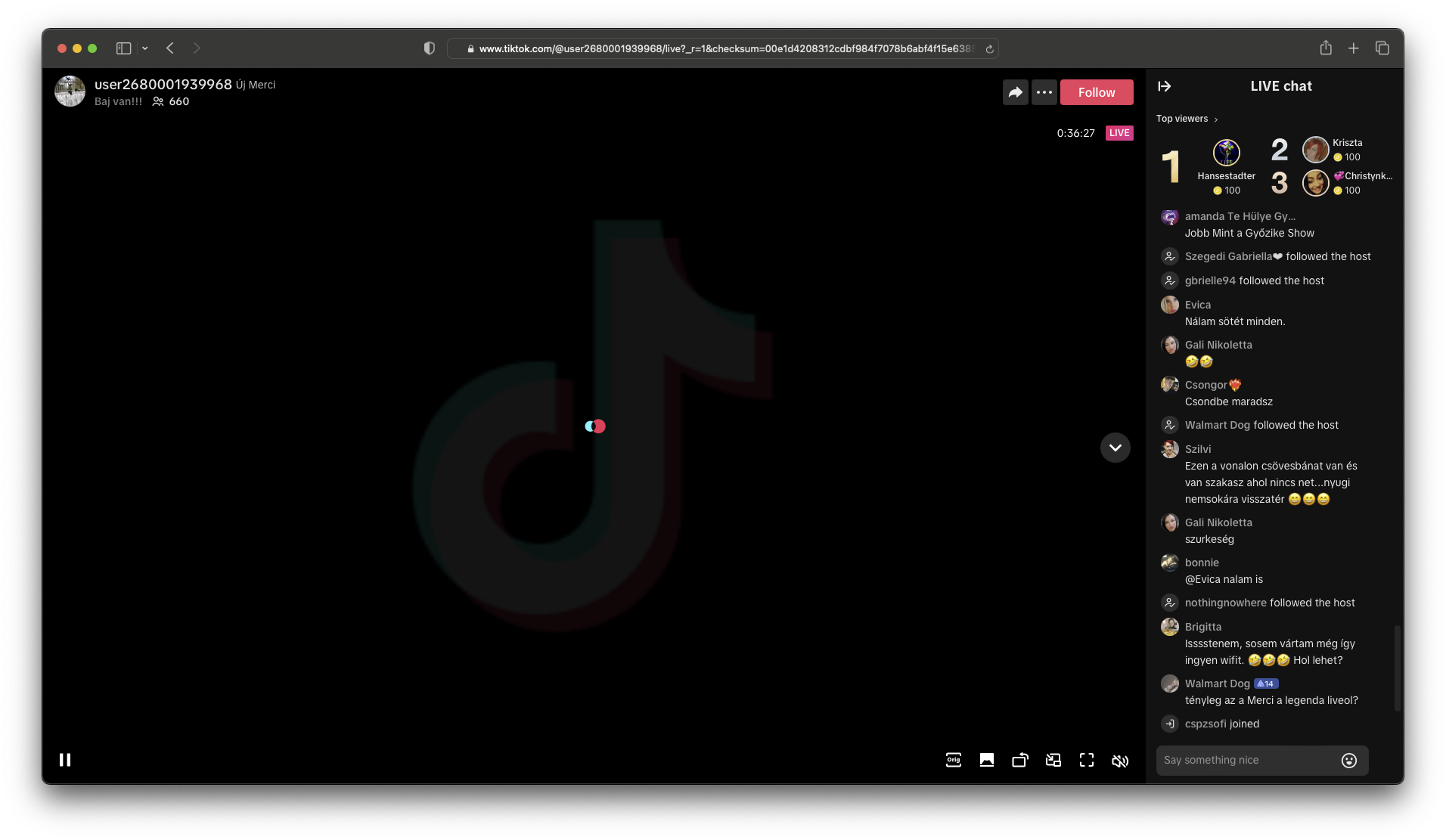
Task: Click the follow icon beside gbrielle94
Action: click(x=1170, y=281)
